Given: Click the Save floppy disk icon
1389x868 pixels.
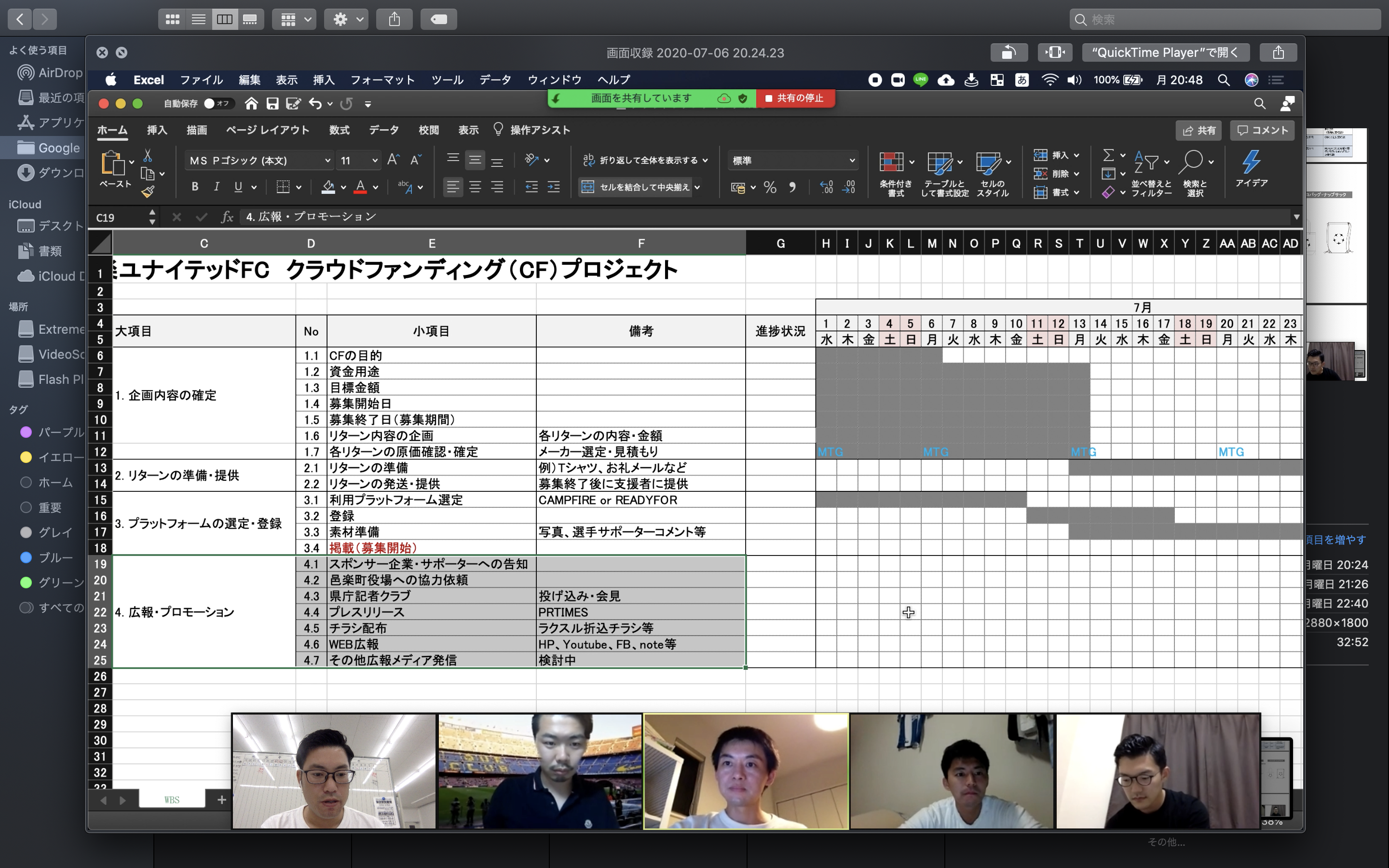Looking at the screenshot, I should tap(272, 103).
